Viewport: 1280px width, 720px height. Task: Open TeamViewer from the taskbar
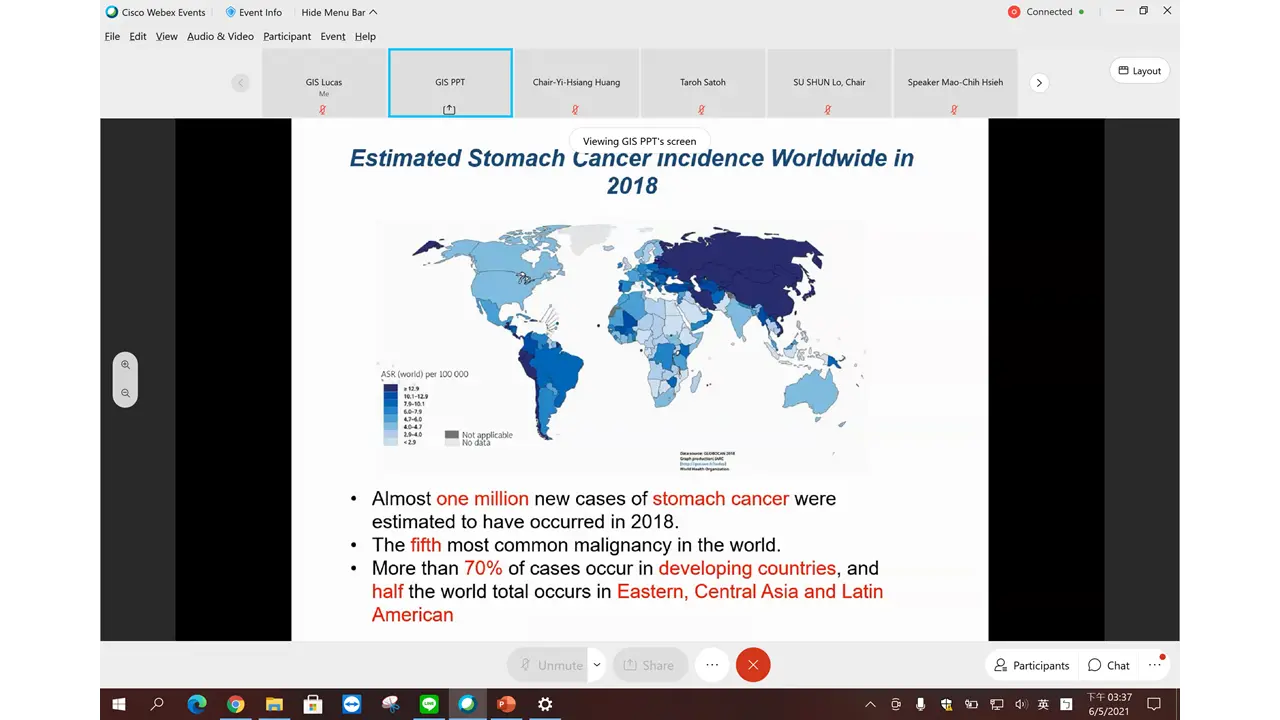[351, 704]
